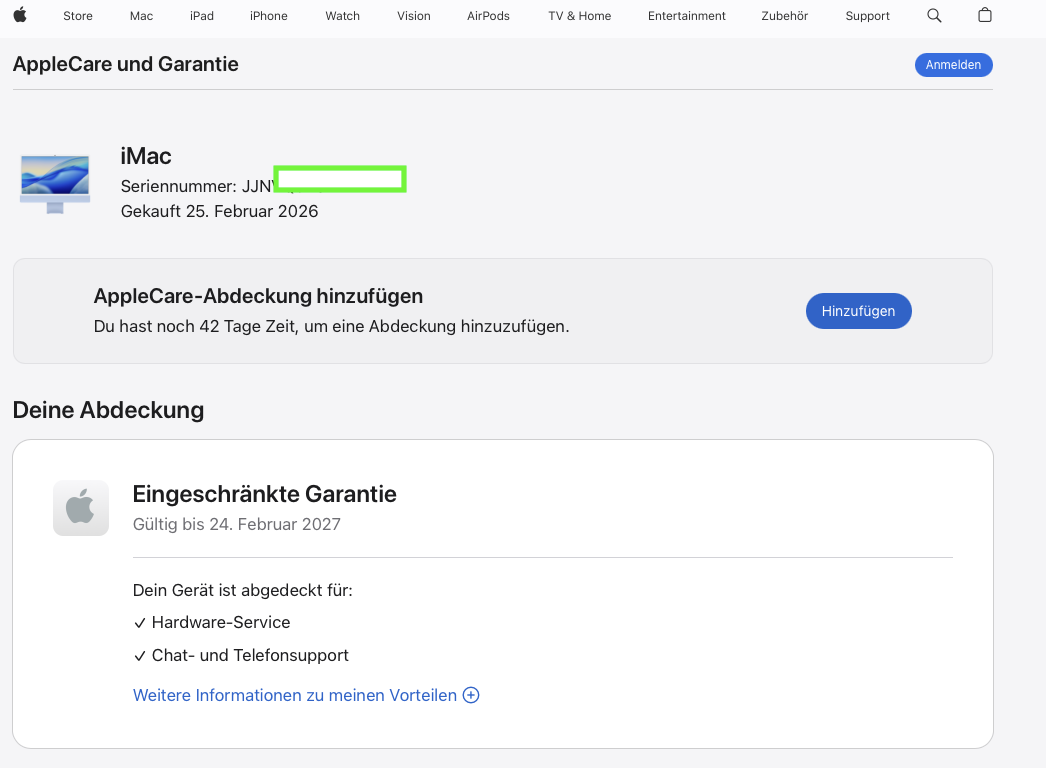Open the Watch menu item

(x=342, y=16)
